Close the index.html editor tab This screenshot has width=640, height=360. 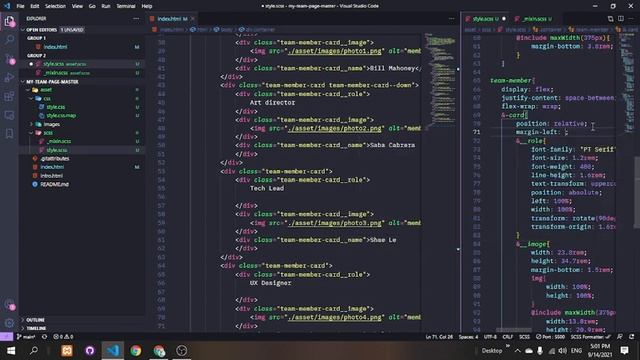point(193,19)
